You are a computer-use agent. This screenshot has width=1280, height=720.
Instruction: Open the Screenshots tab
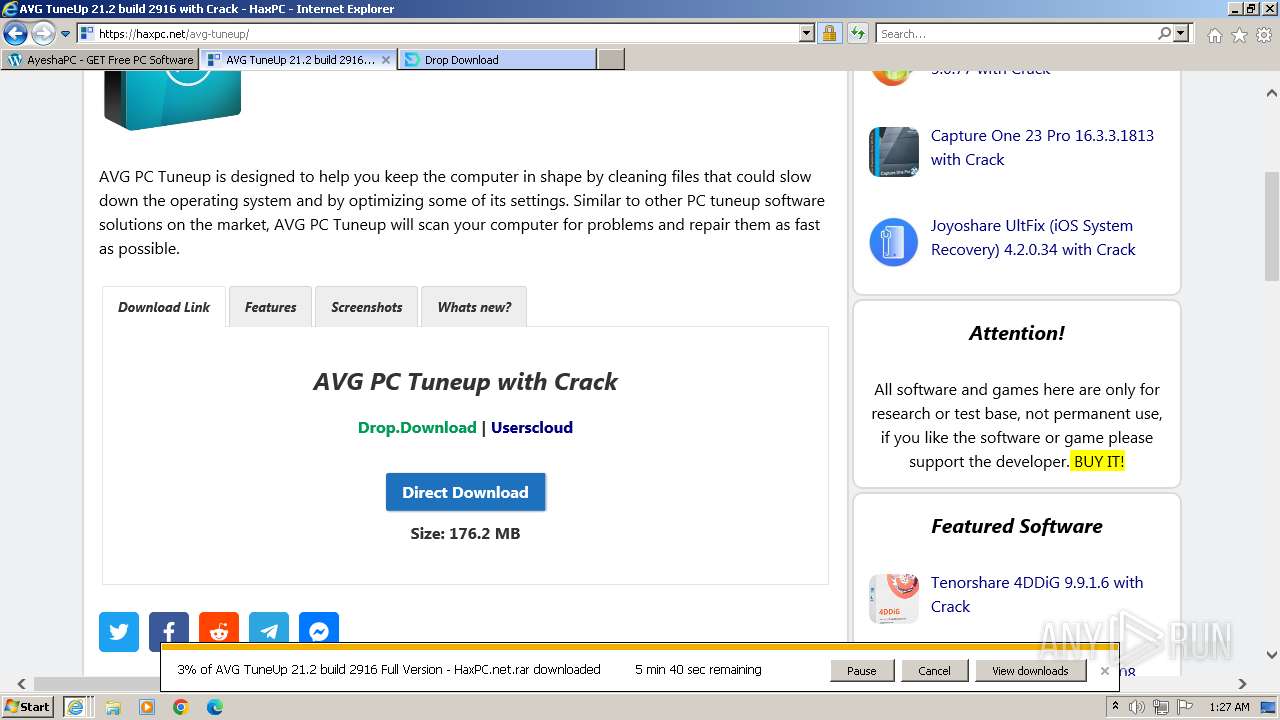(367, 307)
